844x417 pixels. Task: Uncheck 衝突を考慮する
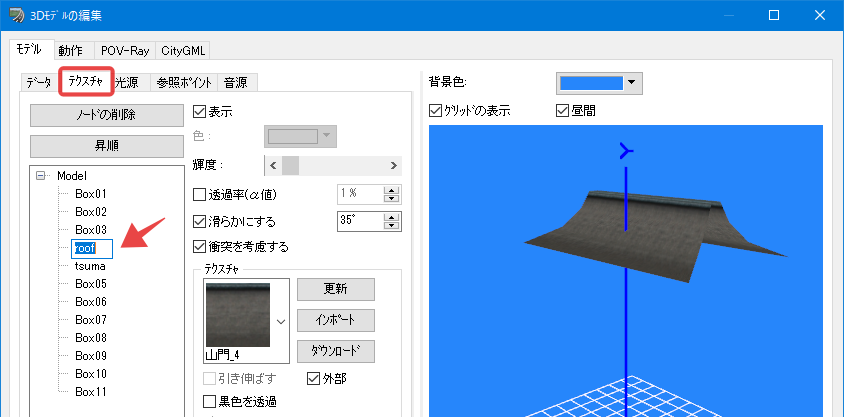coord(199,247)
